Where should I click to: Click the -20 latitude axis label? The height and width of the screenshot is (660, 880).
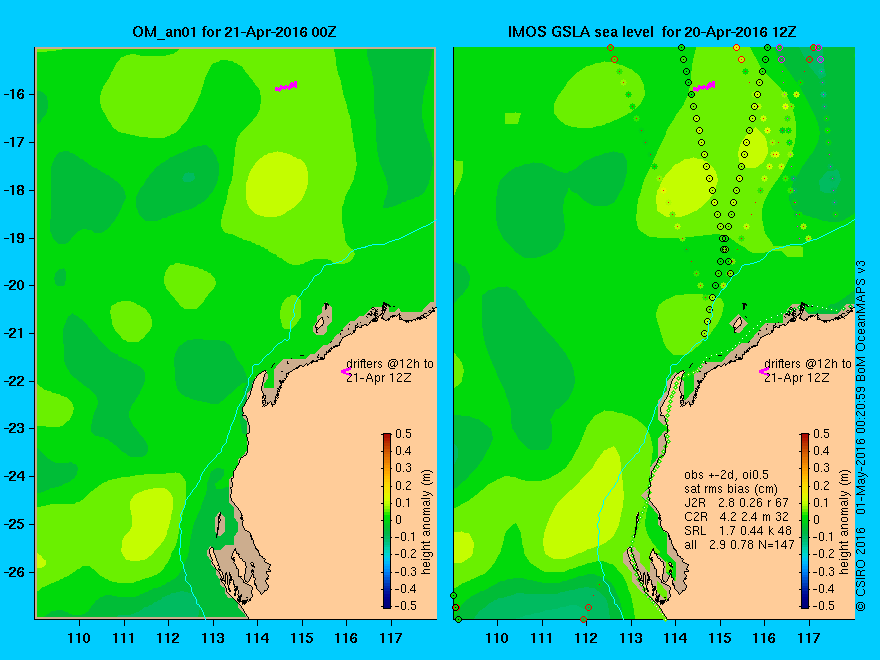12,286
